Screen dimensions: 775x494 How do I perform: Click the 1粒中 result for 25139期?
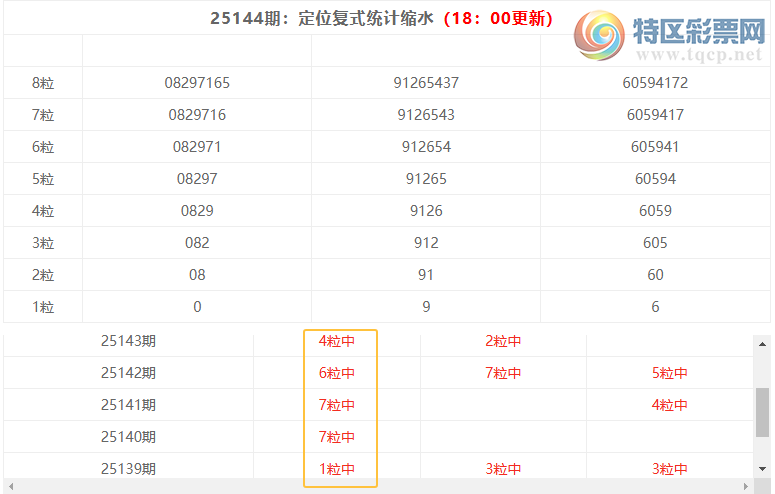click(x=337, y=469)
